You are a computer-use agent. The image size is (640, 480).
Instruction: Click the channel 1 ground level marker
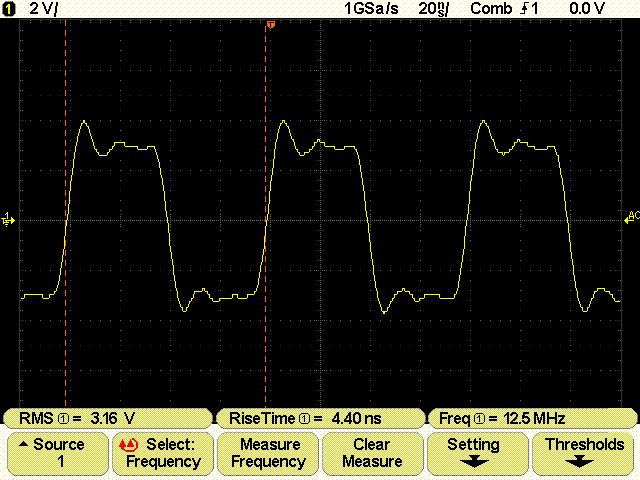[x=8, y=220]
